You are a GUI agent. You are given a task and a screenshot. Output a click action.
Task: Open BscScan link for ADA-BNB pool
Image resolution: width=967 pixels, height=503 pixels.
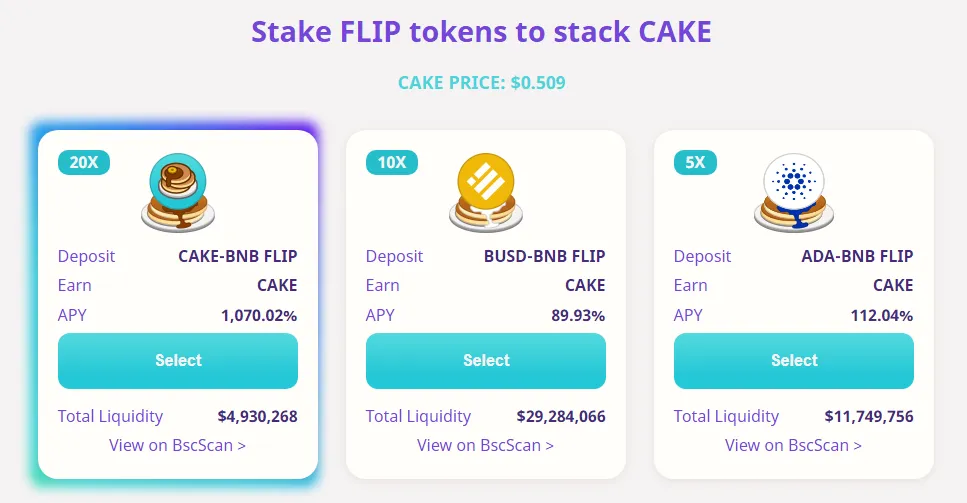793,445
